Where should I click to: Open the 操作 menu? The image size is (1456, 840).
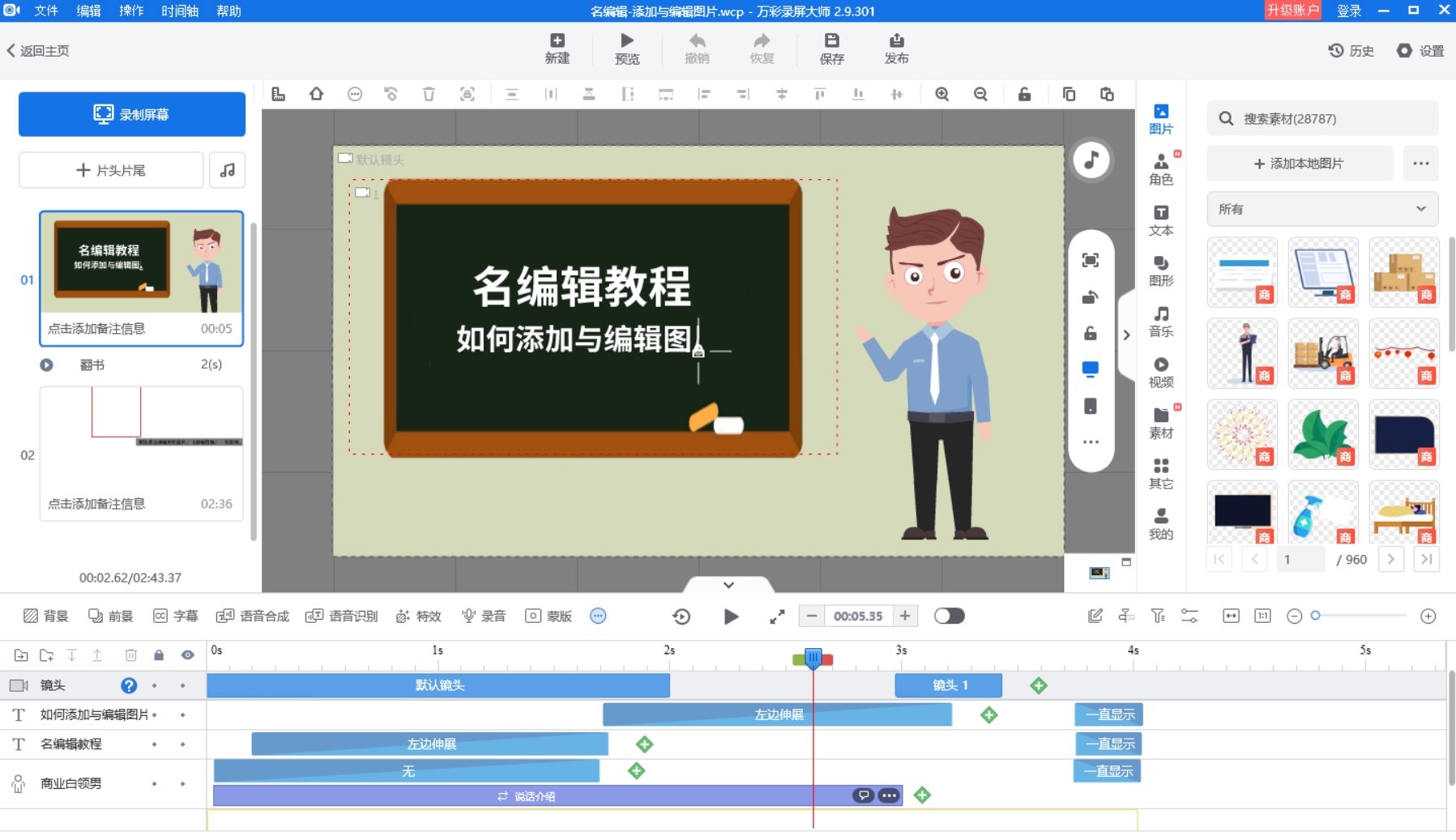[131, 11]
